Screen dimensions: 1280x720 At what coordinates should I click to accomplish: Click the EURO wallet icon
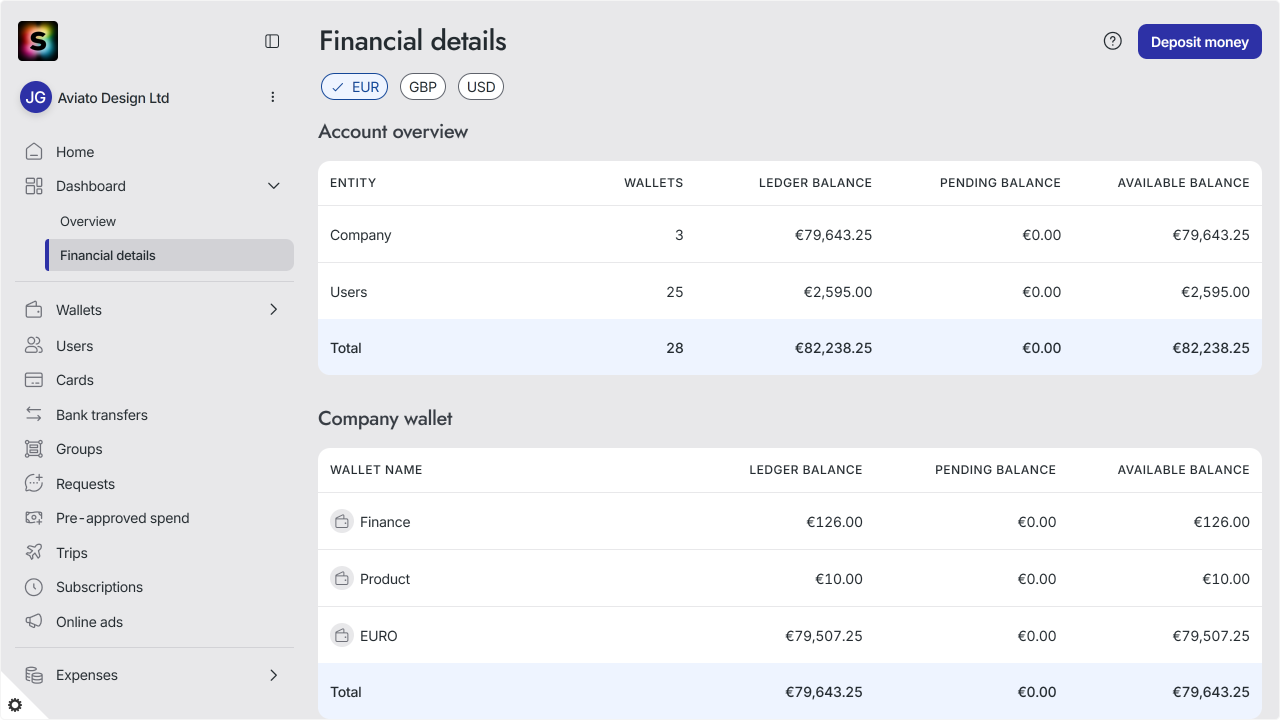pyautogui.click(x=342, y=636)
